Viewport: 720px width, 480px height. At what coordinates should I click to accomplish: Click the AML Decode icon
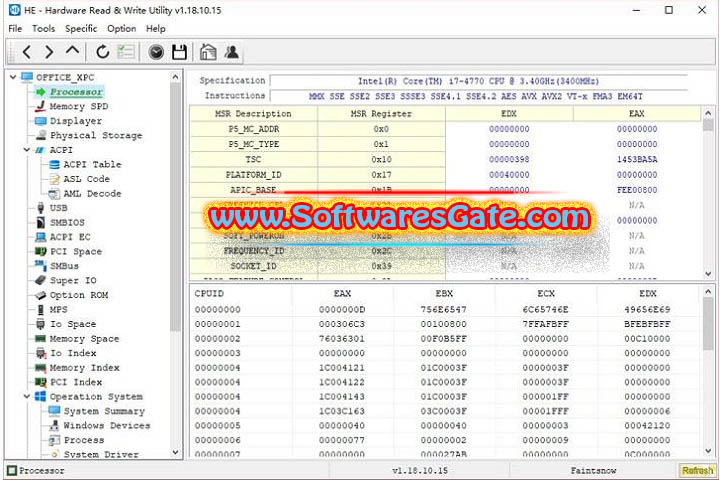coord(54,193)
